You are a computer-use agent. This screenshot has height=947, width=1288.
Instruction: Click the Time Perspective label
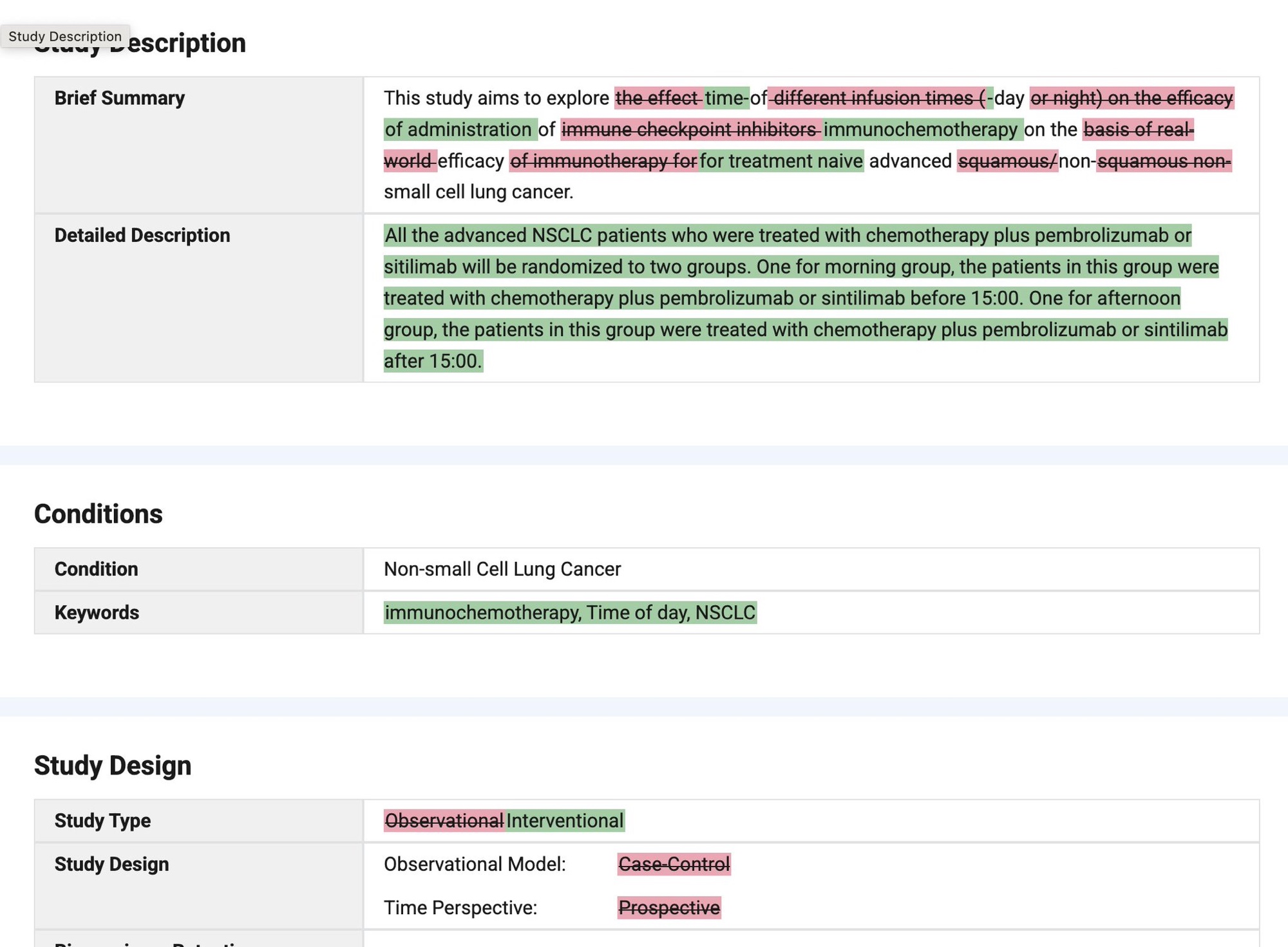460,908
